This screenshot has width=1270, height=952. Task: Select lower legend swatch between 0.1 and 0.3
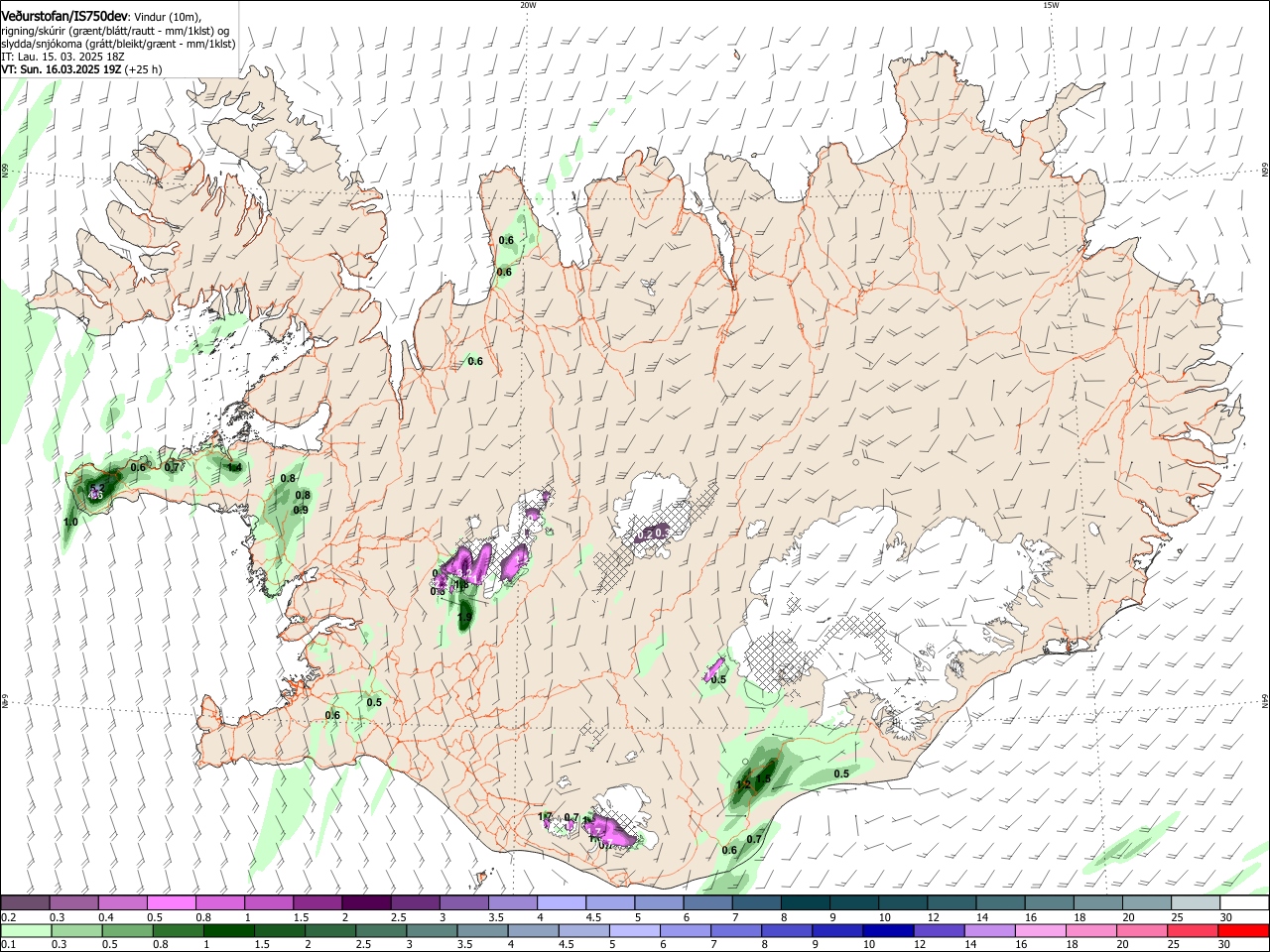pos(26,930)
